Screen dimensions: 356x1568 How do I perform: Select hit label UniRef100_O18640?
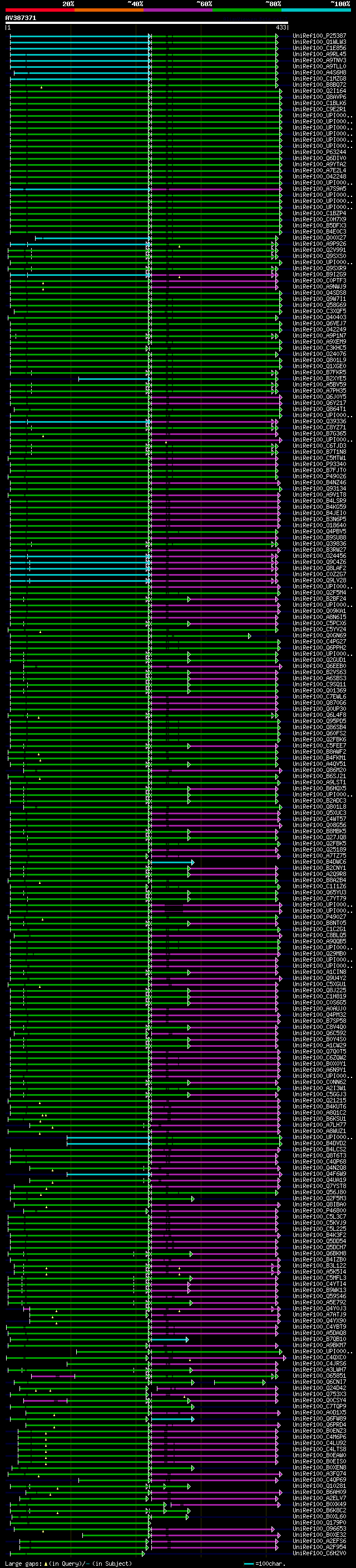(x=319, y=525)
